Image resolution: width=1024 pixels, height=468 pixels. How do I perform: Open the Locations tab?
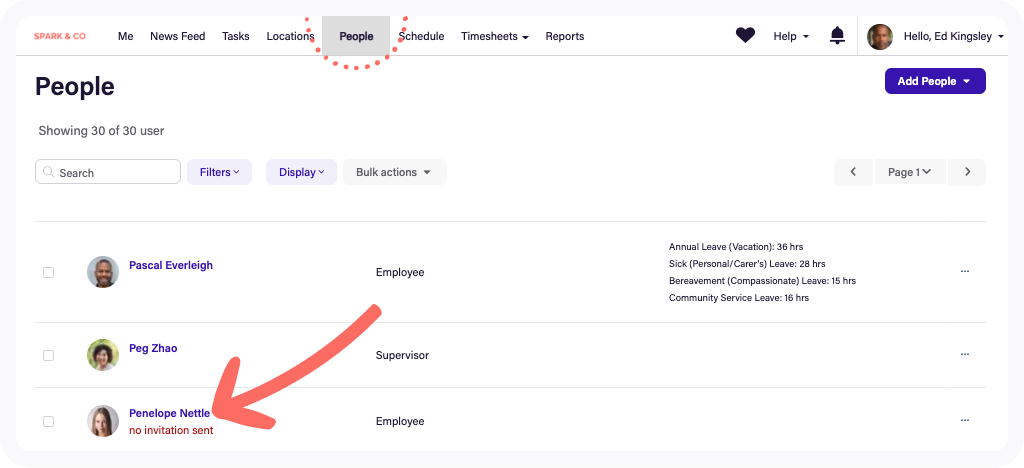(x=290, y=37)
